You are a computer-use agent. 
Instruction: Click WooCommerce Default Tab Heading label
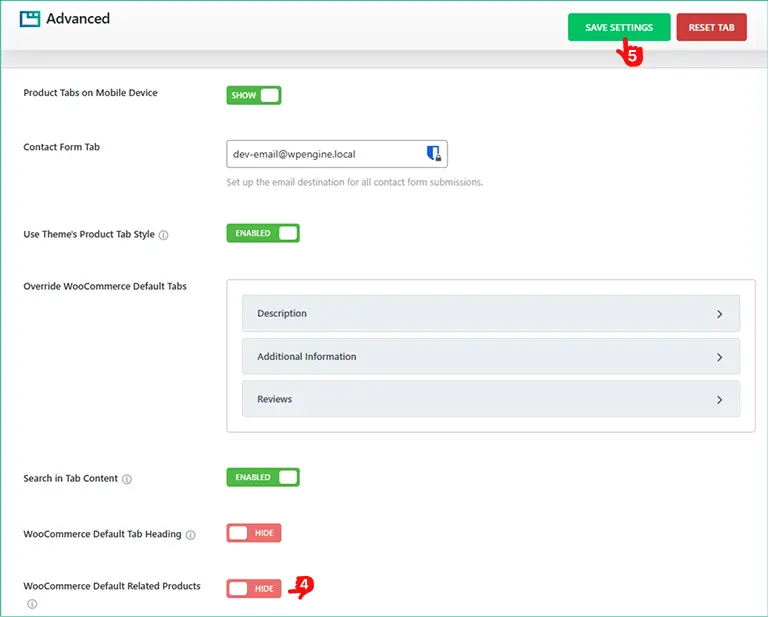[x=102, y=534]
